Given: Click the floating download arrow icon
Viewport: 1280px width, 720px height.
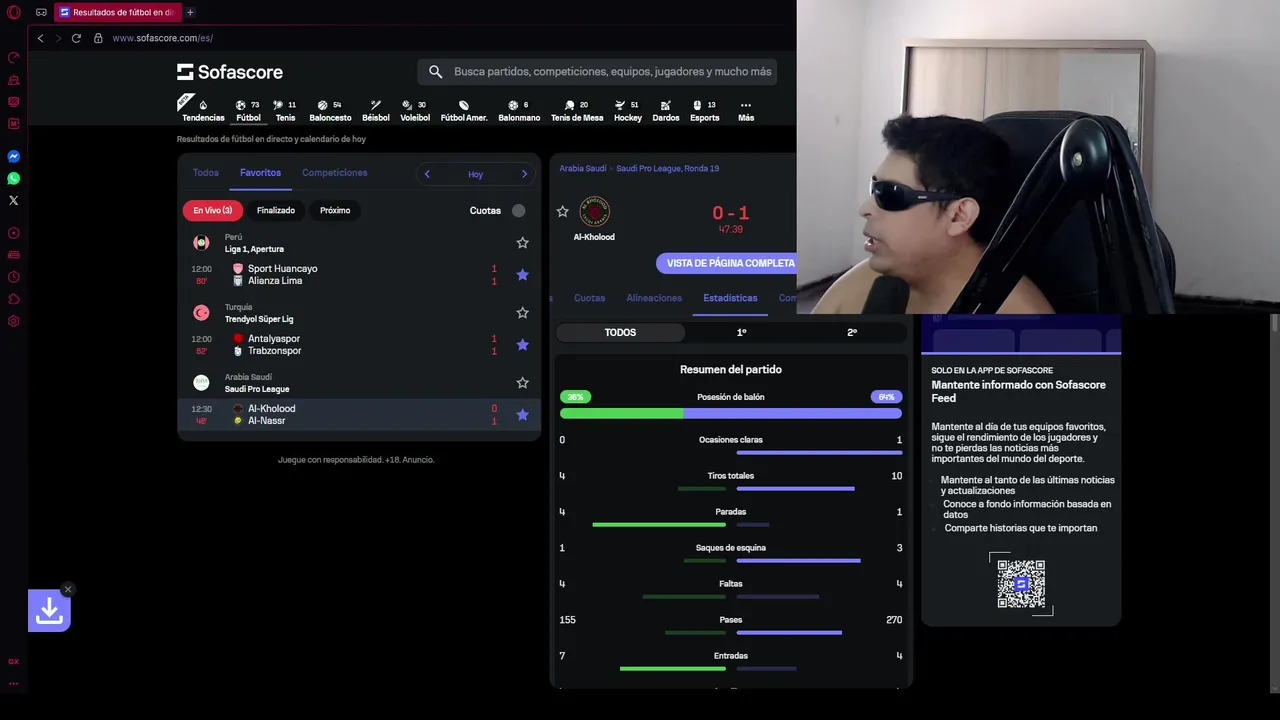Looking at the screenshot, I should 49,611.
